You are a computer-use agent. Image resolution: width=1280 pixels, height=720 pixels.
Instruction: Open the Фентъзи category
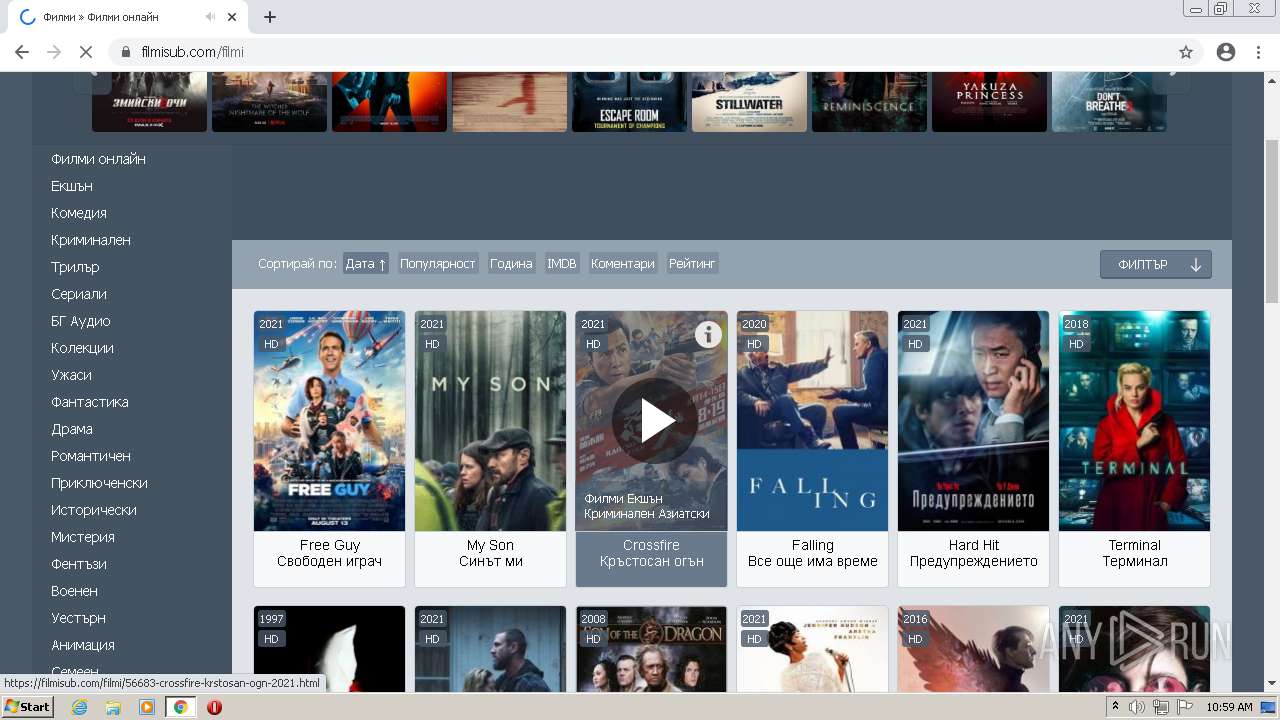(x=79, y=564)
